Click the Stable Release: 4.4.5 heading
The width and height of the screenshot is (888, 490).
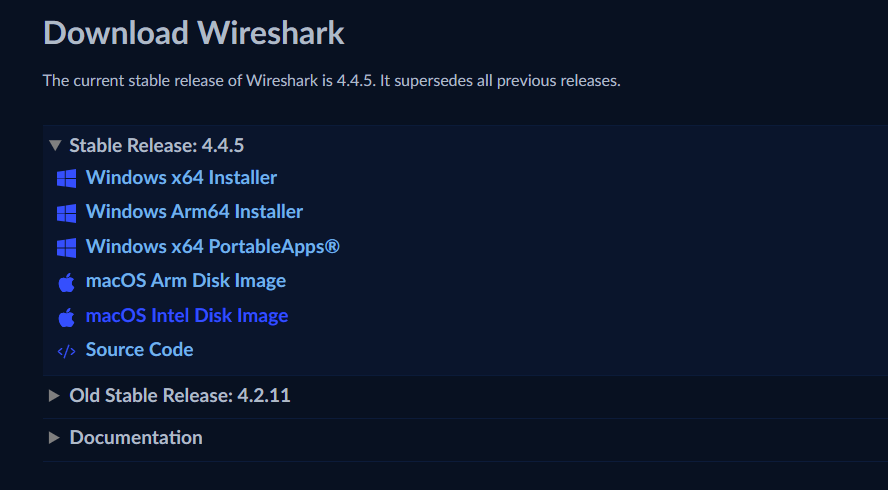coord(156,146)
